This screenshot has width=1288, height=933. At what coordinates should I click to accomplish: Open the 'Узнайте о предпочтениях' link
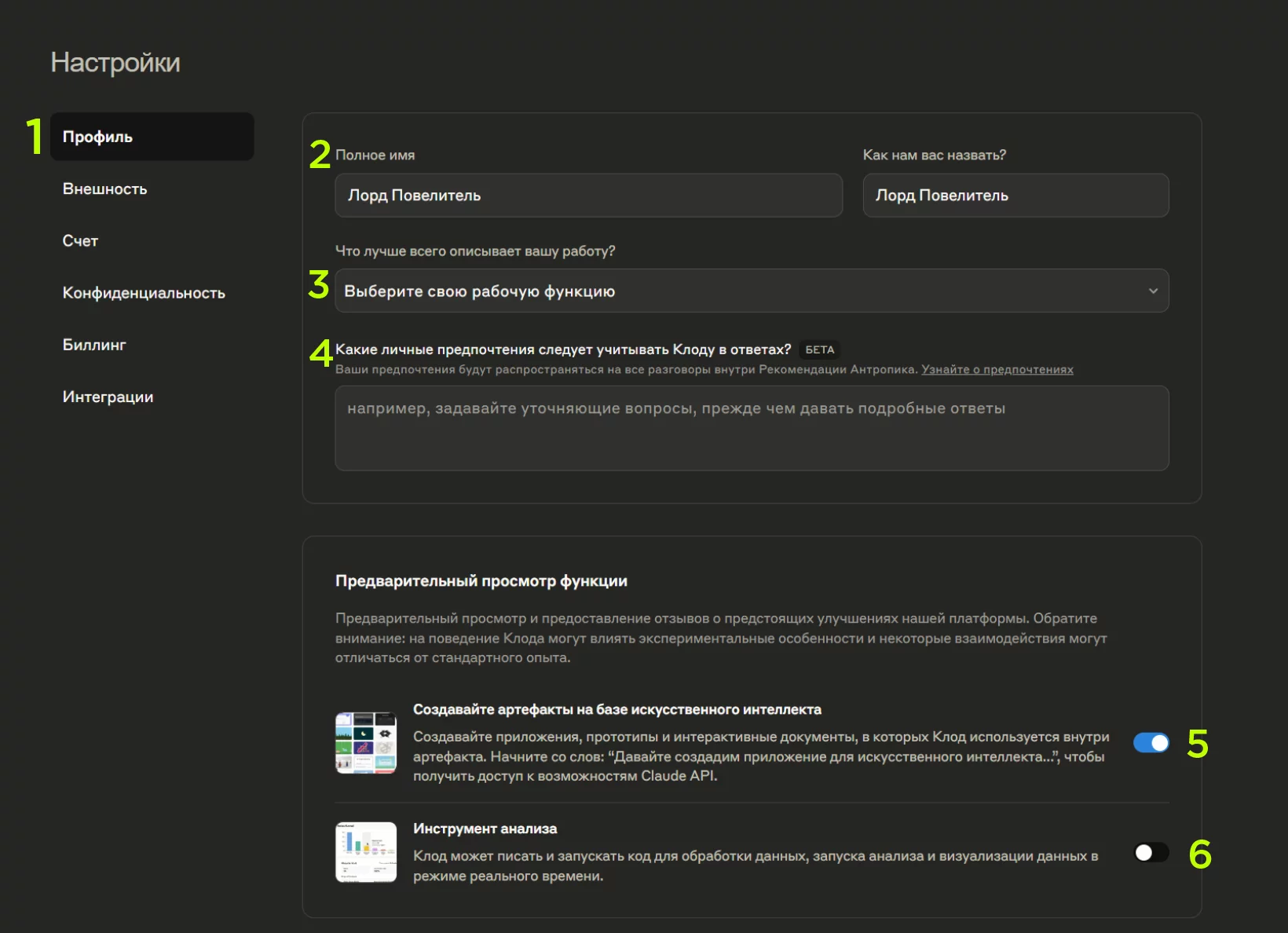pyautogui.click(x=997, y=370)
